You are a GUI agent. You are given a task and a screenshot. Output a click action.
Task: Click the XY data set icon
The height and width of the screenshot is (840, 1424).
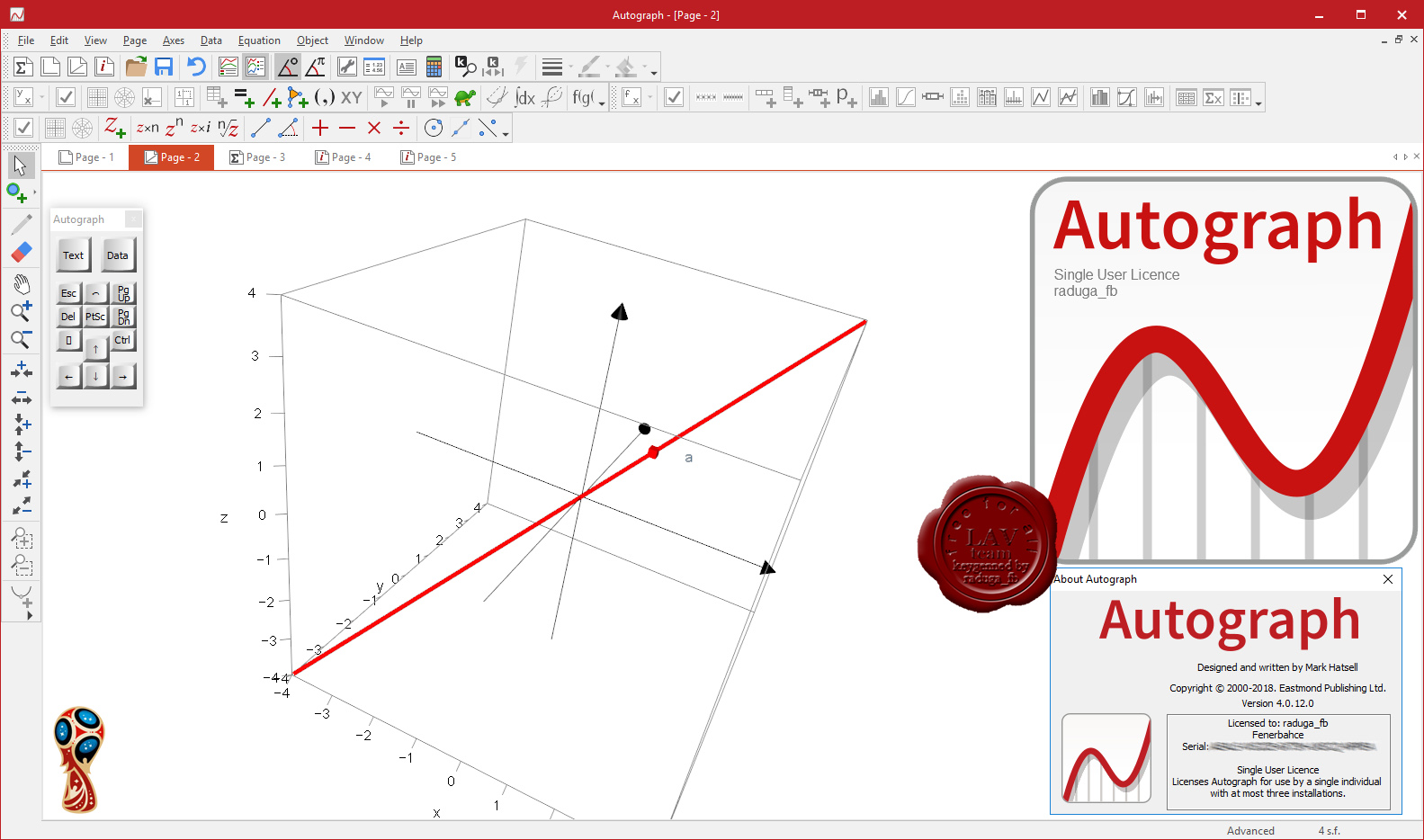coord(352,97)
